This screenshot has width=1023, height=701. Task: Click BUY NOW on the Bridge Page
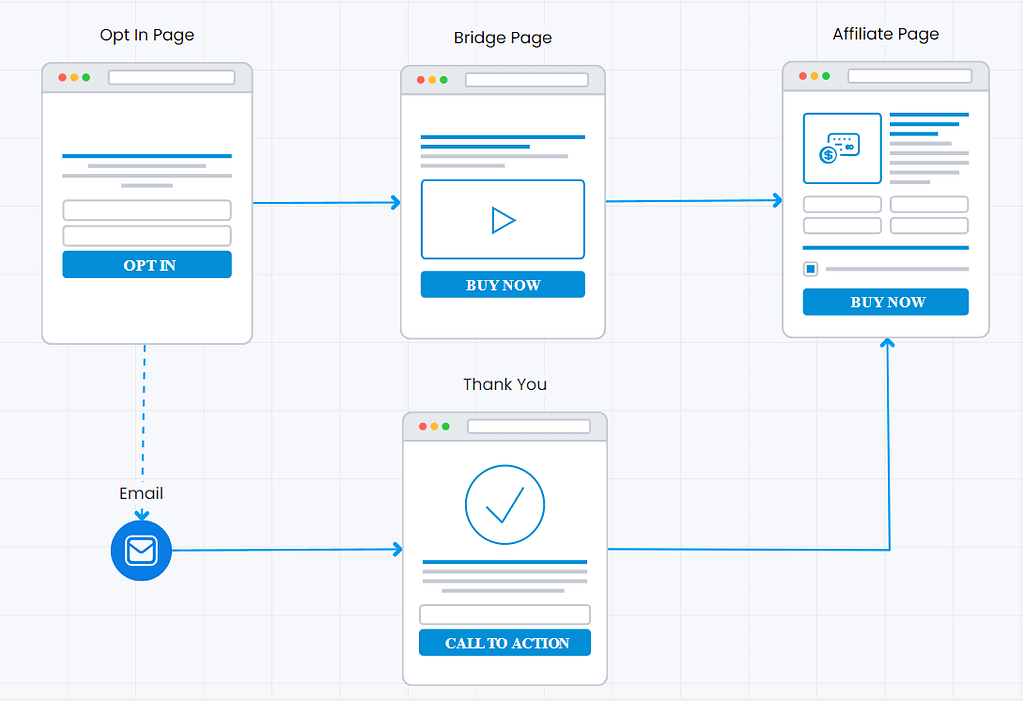point(502,285)
